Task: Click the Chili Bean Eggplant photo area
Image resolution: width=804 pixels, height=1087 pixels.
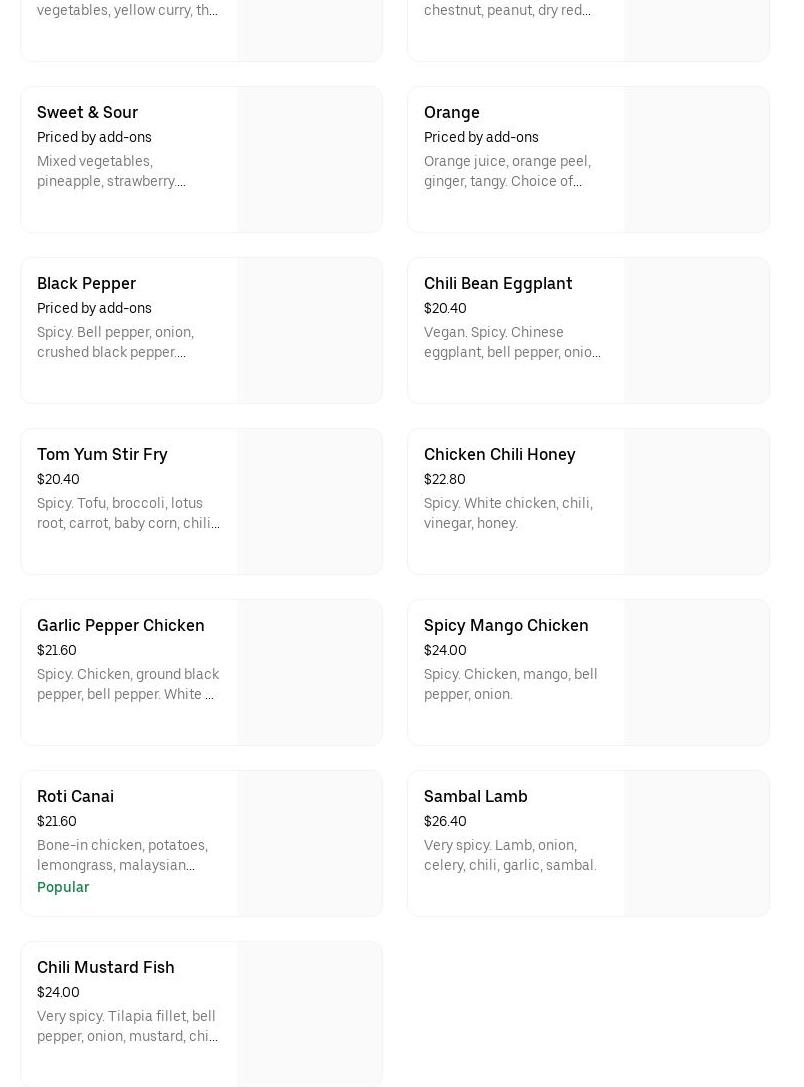Action: pyautogui.click(x=696, y=331)
